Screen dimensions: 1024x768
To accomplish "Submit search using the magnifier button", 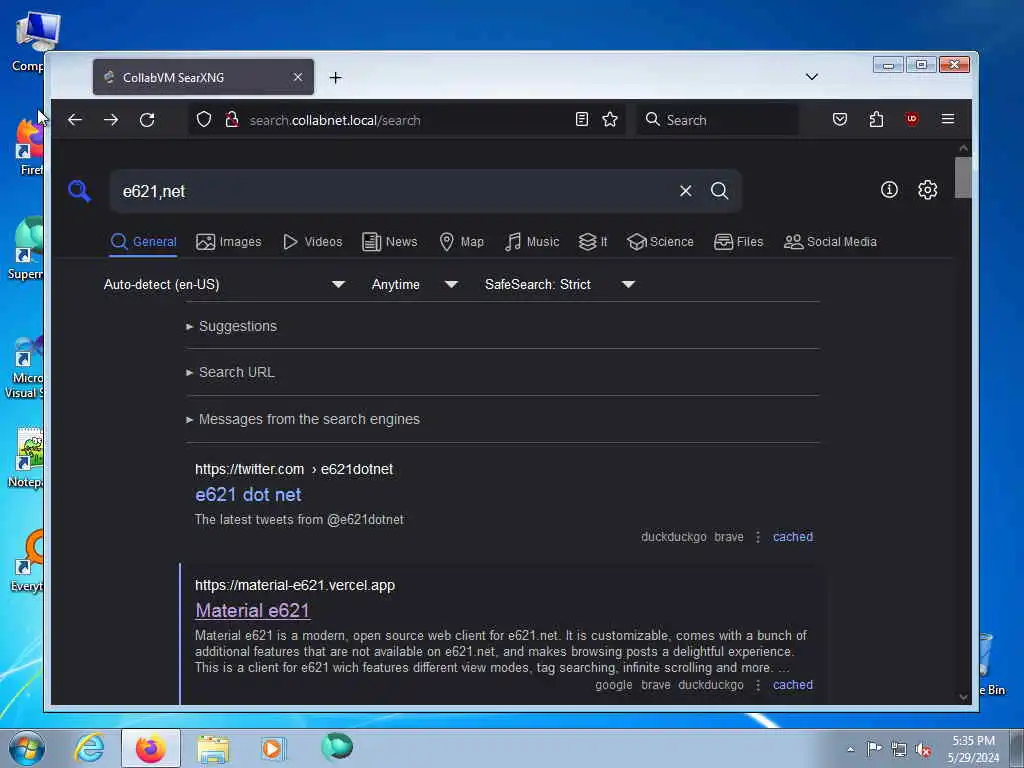I will click(x=719, y=191).
